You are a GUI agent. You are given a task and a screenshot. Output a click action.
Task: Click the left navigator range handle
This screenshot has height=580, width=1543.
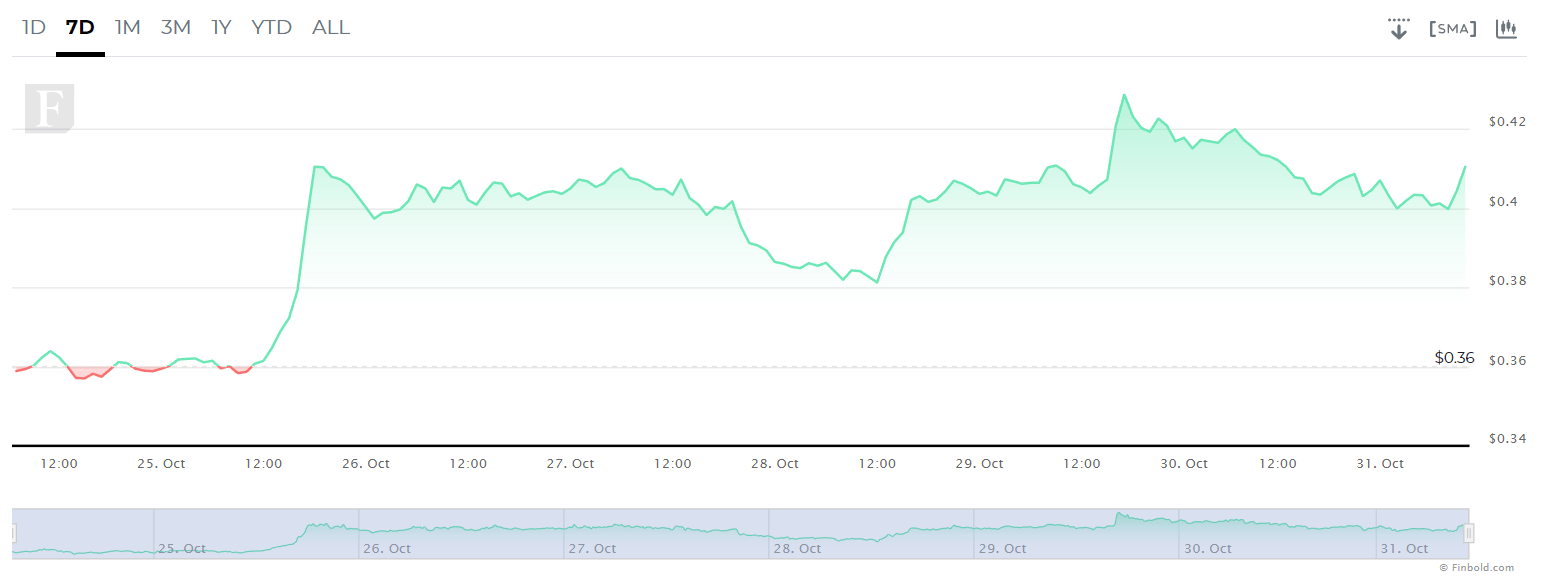13,533
